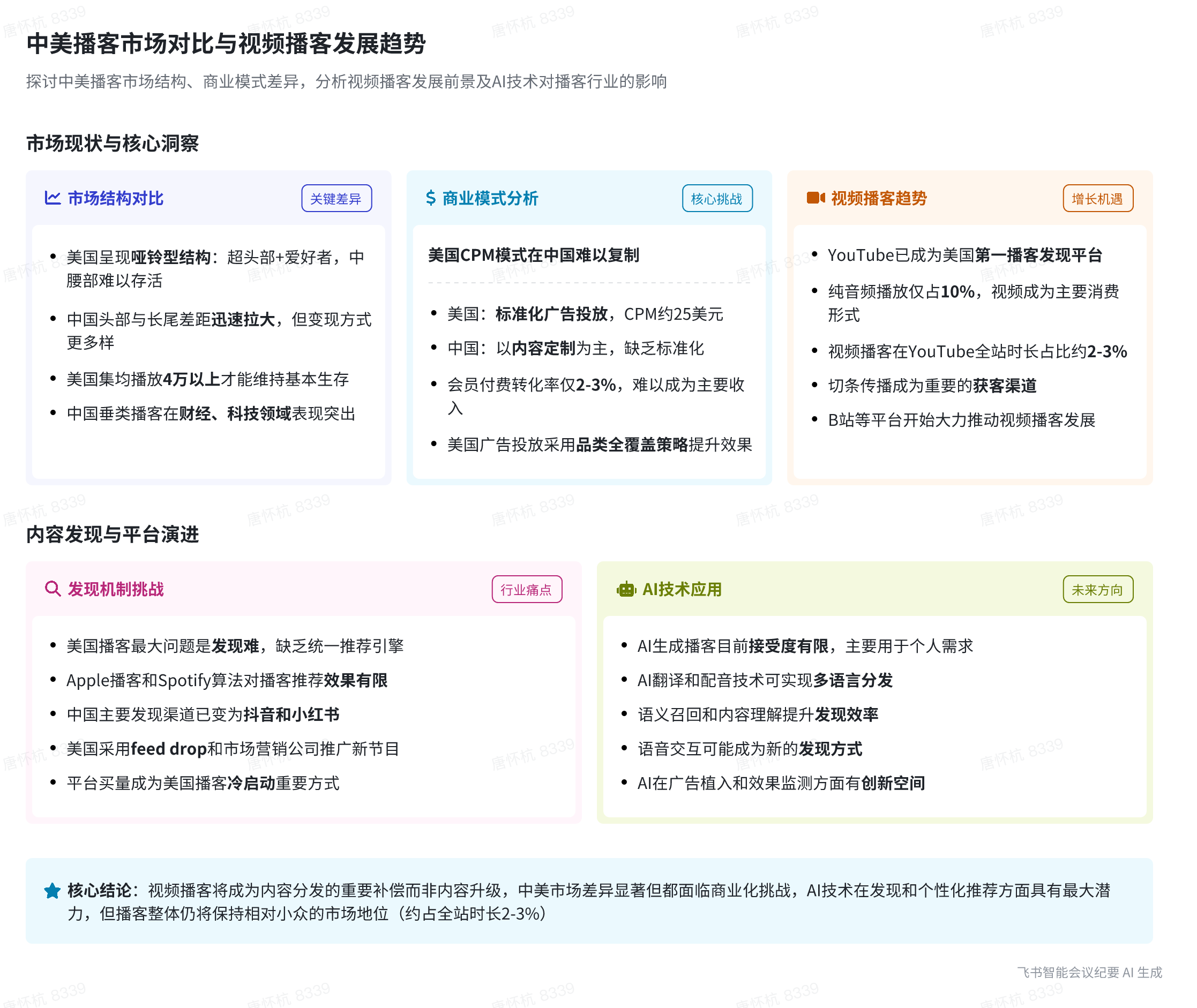Click the line chart icon beside 市场结构对比
The image size is (1197, 1008).
coord(53,198)
